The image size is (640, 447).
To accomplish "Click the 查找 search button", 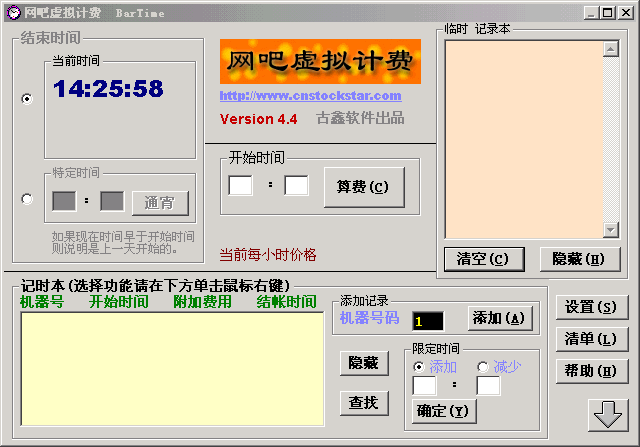I will point(364,403).
